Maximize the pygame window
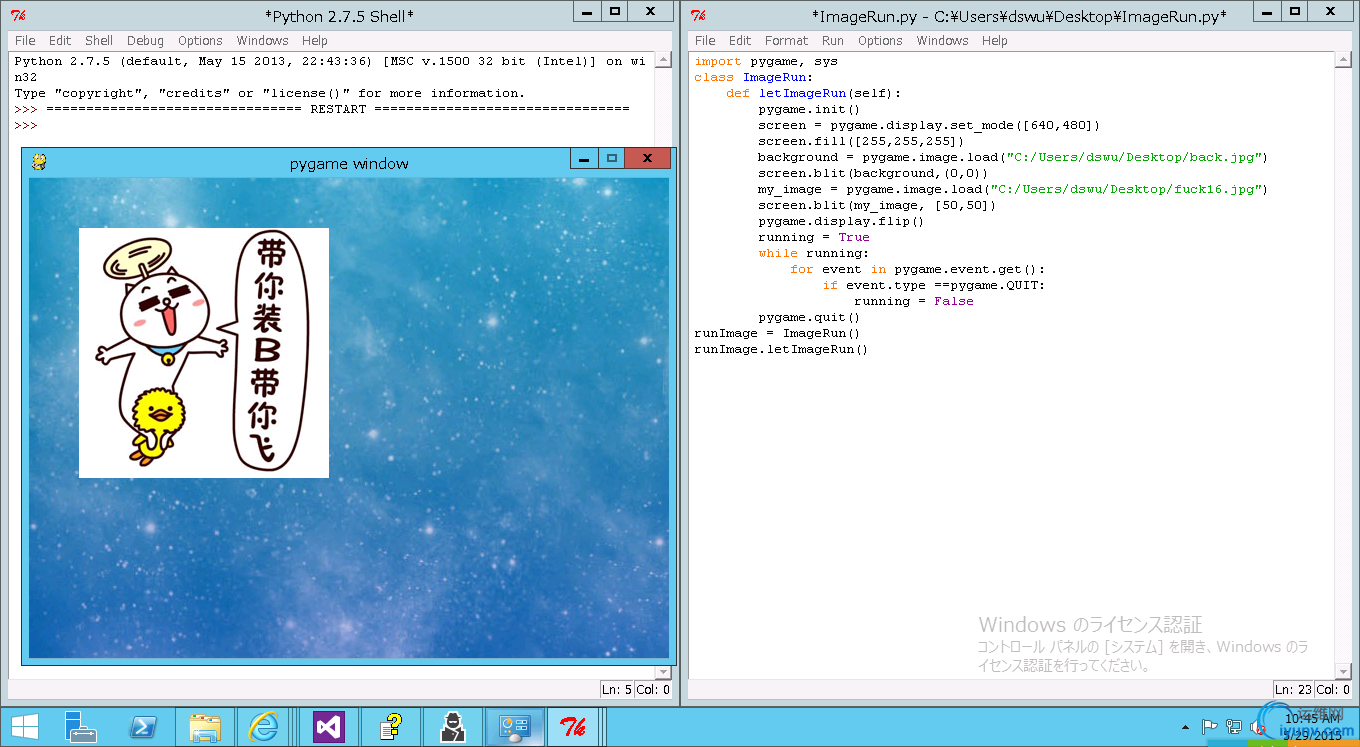Viewport: 1360px width, 747px height. tap(611, 159)
